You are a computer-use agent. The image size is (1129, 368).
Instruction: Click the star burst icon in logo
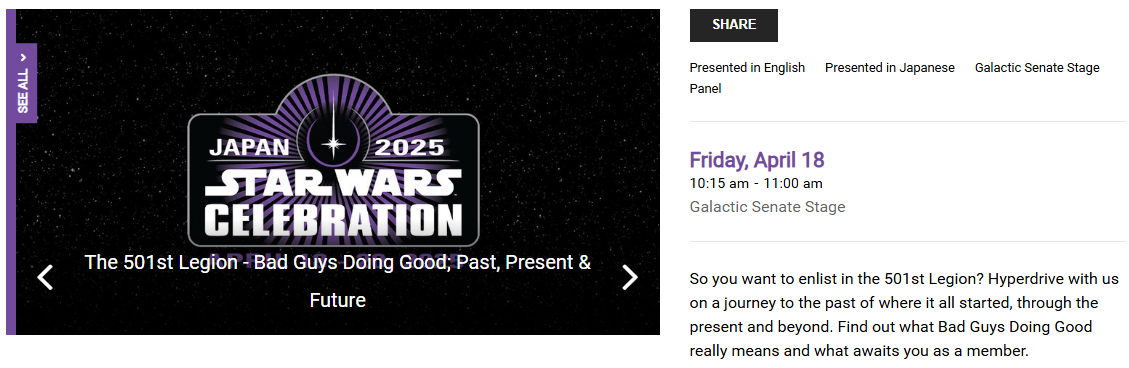click(x=333, y=144)
